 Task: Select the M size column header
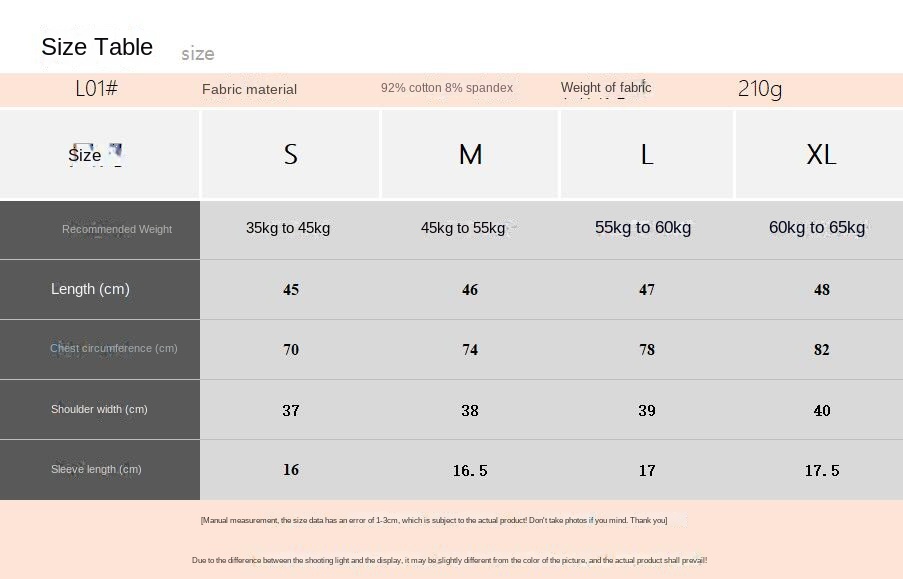point(471,154)
